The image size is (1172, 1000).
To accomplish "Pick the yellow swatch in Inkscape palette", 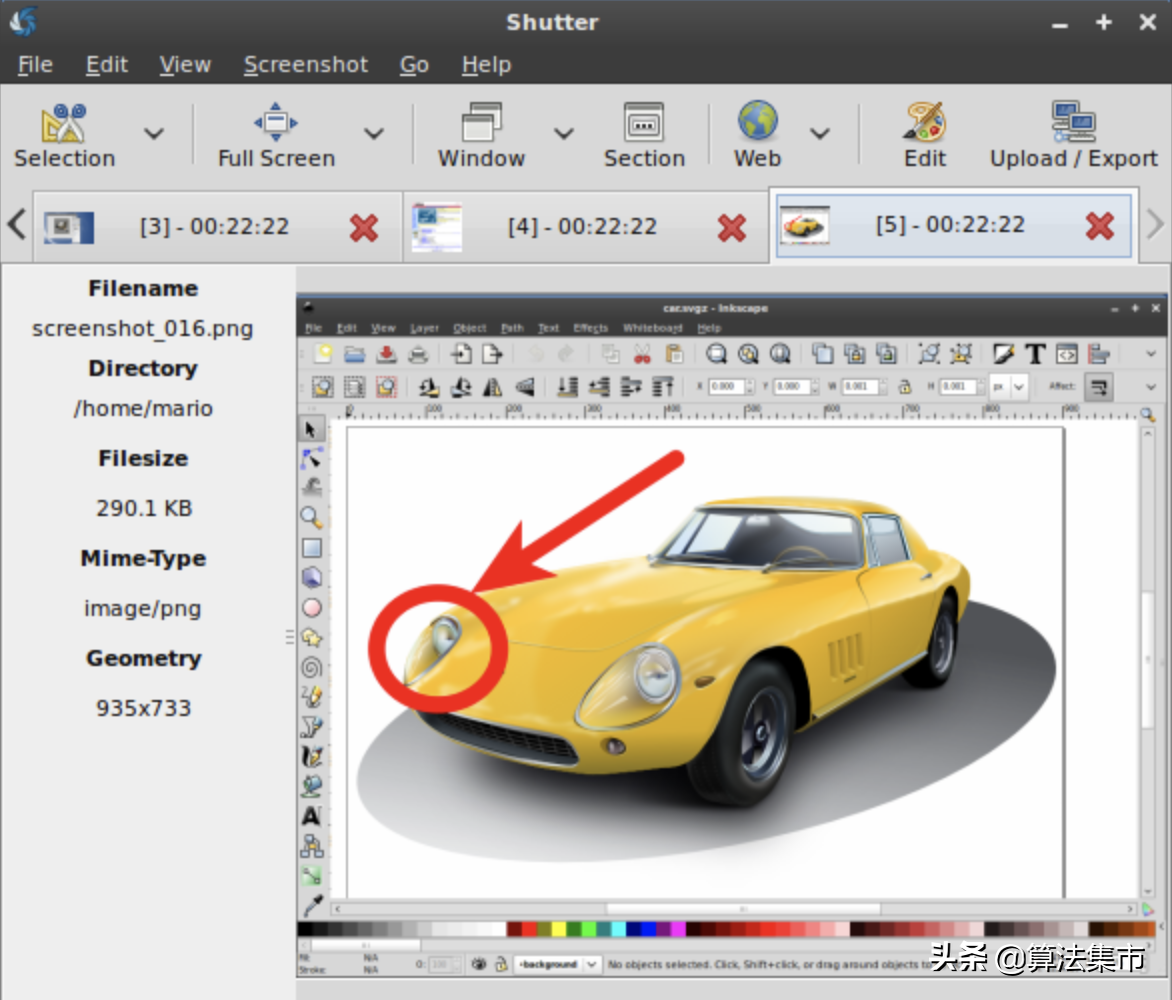I will [558, 929].
